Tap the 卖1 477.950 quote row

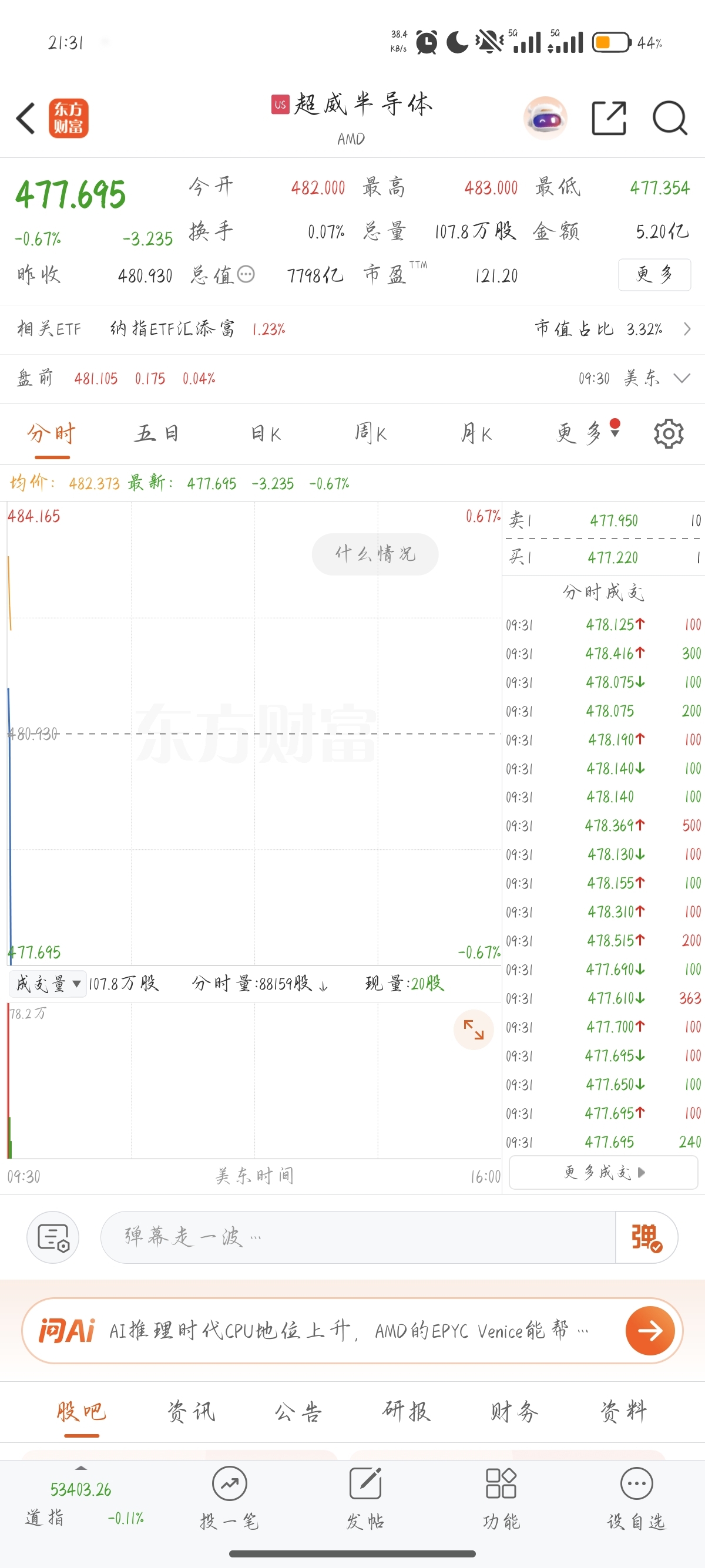[x=603, y=520]
